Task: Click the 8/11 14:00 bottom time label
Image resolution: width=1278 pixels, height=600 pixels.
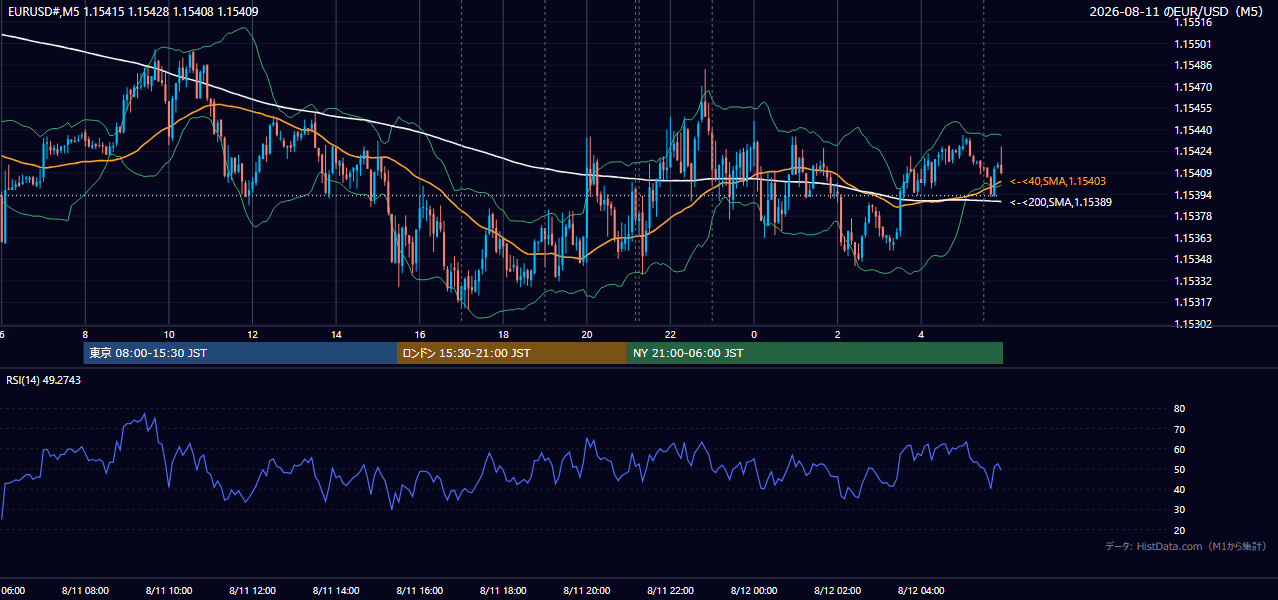Action: pyautogui.click(x=336, y=591)
